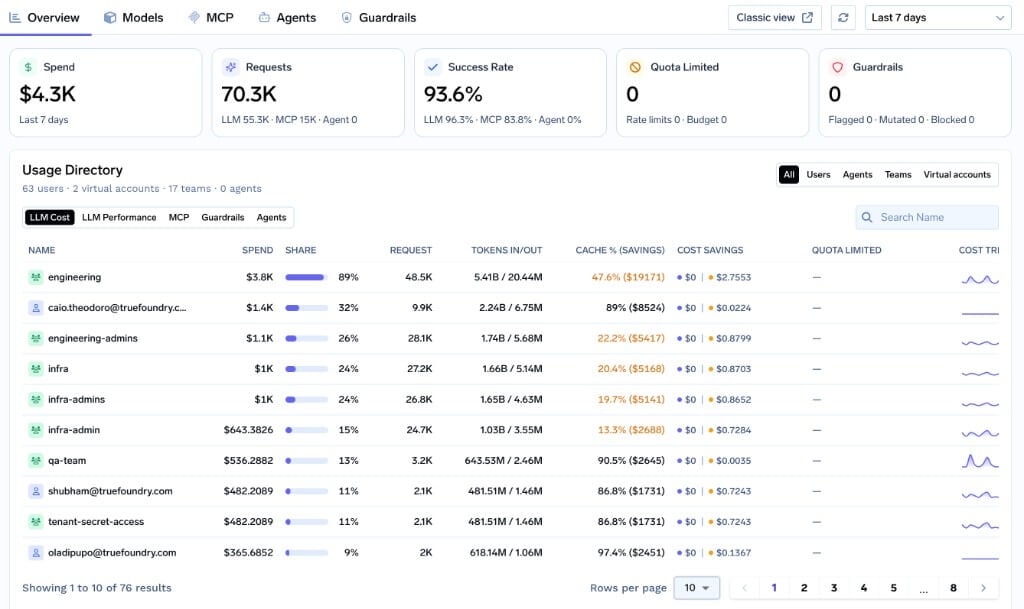
Task: Click the oladipupo user icon
Action: [36, 553]
